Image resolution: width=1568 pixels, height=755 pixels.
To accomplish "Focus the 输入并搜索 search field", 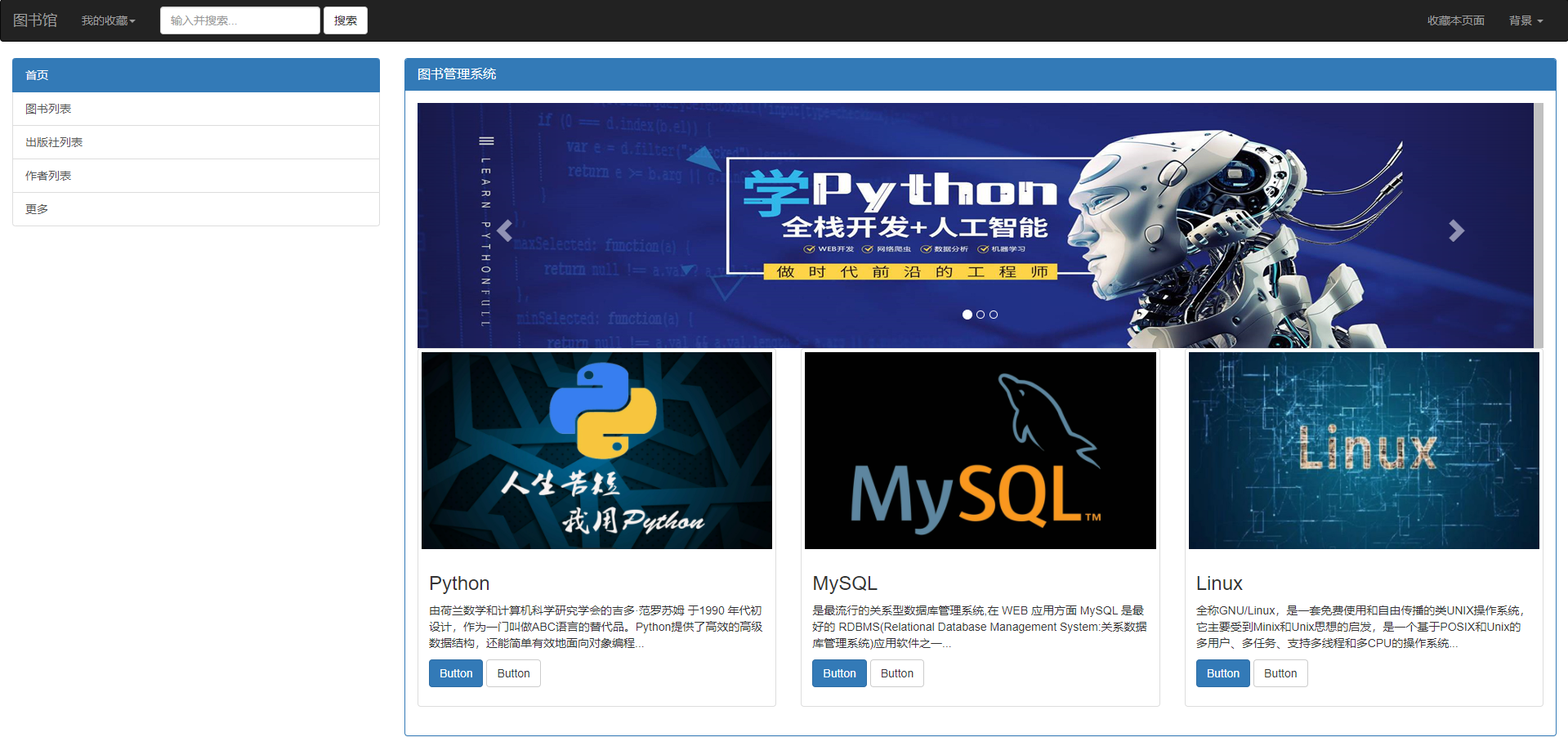I will pos(240,20).
